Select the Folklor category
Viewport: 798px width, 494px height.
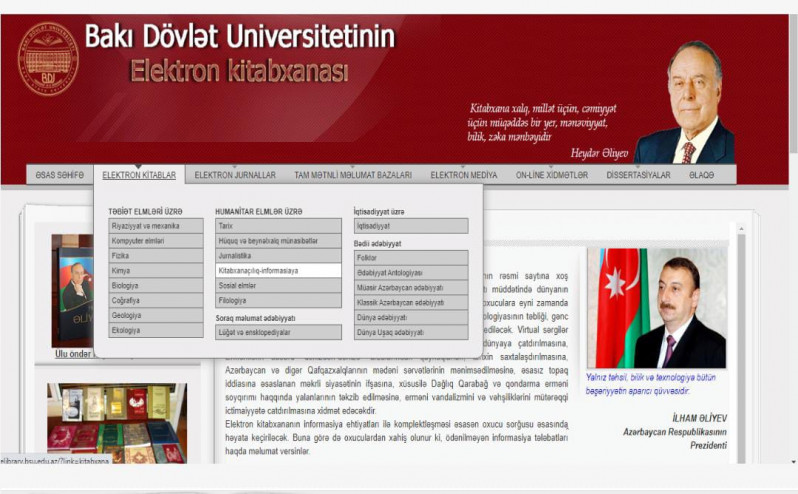(411, 258)
